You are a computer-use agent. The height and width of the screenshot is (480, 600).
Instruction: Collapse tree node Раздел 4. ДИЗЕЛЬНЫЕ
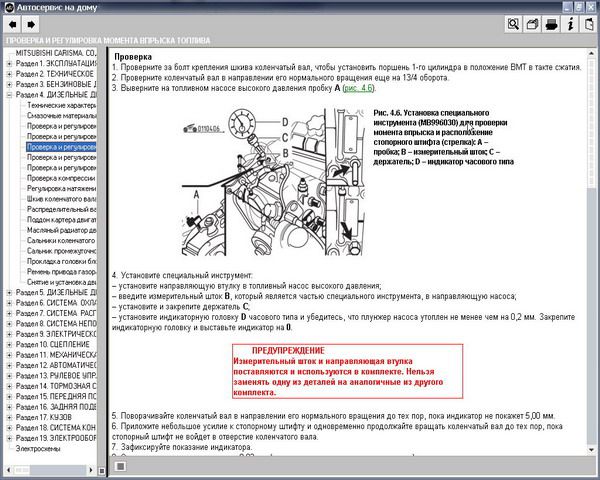click(9, 94)
